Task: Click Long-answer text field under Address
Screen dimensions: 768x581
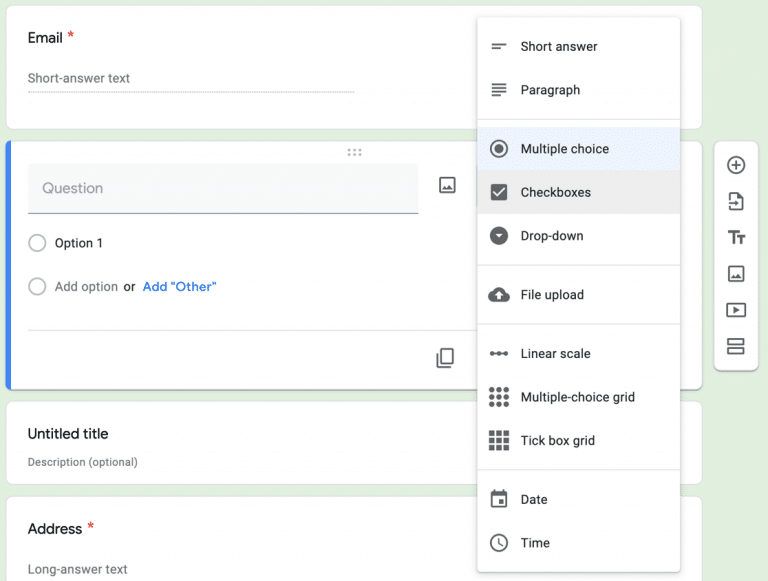Action: (77, 569)
